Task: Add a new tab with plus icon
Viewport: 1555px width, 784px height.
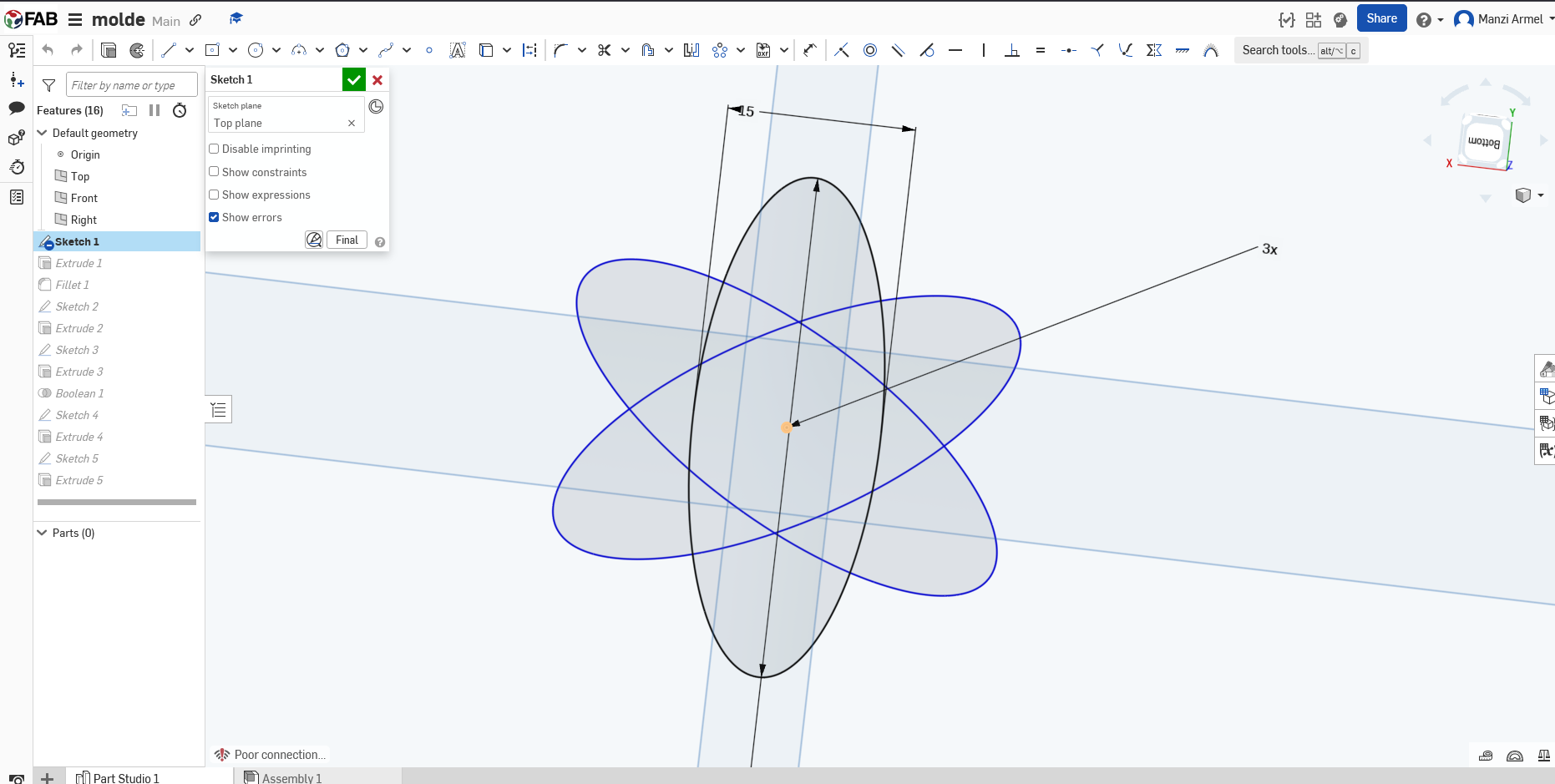Action: click(x=48, y=777)
